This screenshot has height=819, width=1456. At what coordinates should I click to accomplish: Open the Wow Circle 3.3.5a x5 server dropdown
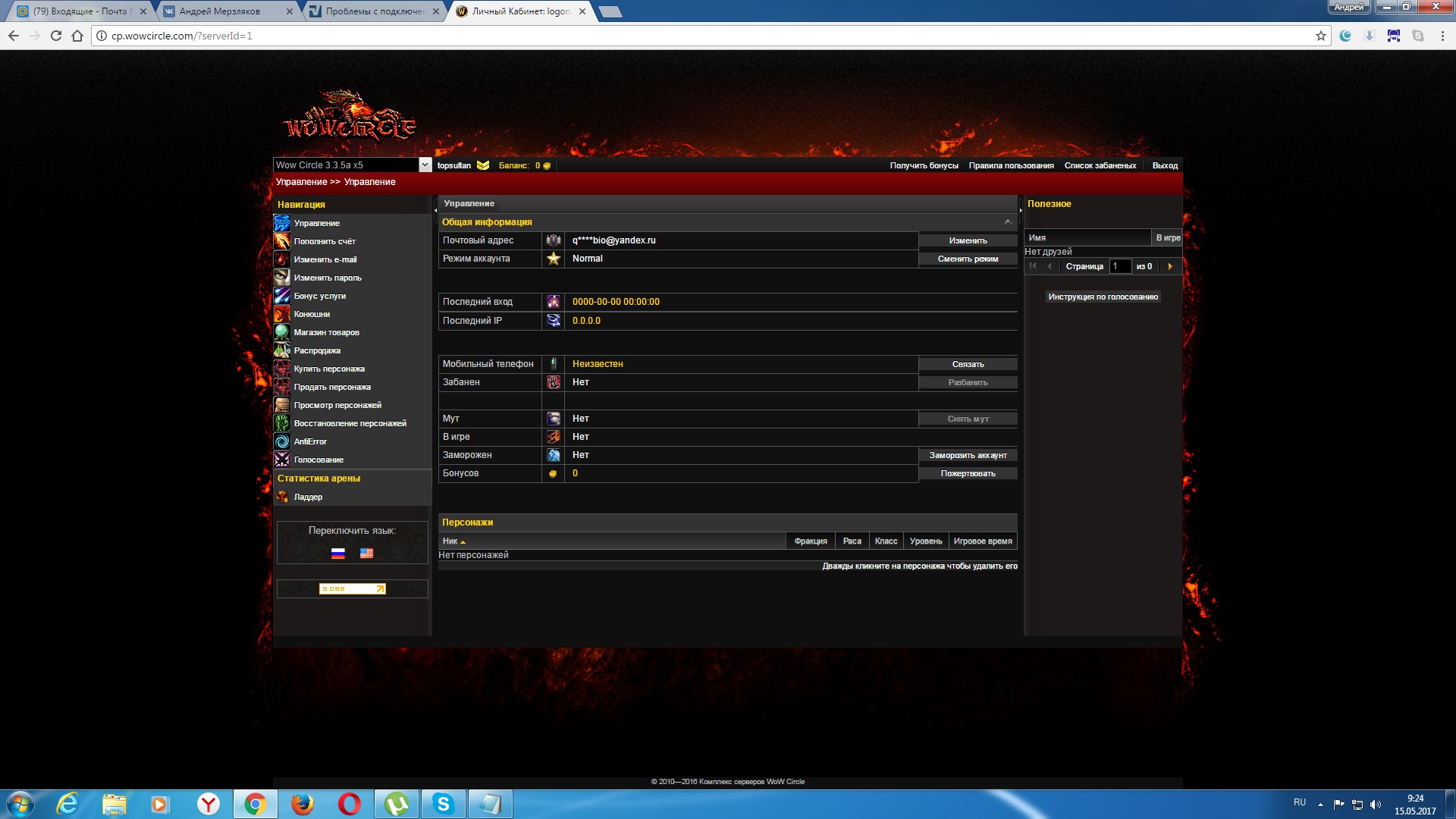[425, 165]
